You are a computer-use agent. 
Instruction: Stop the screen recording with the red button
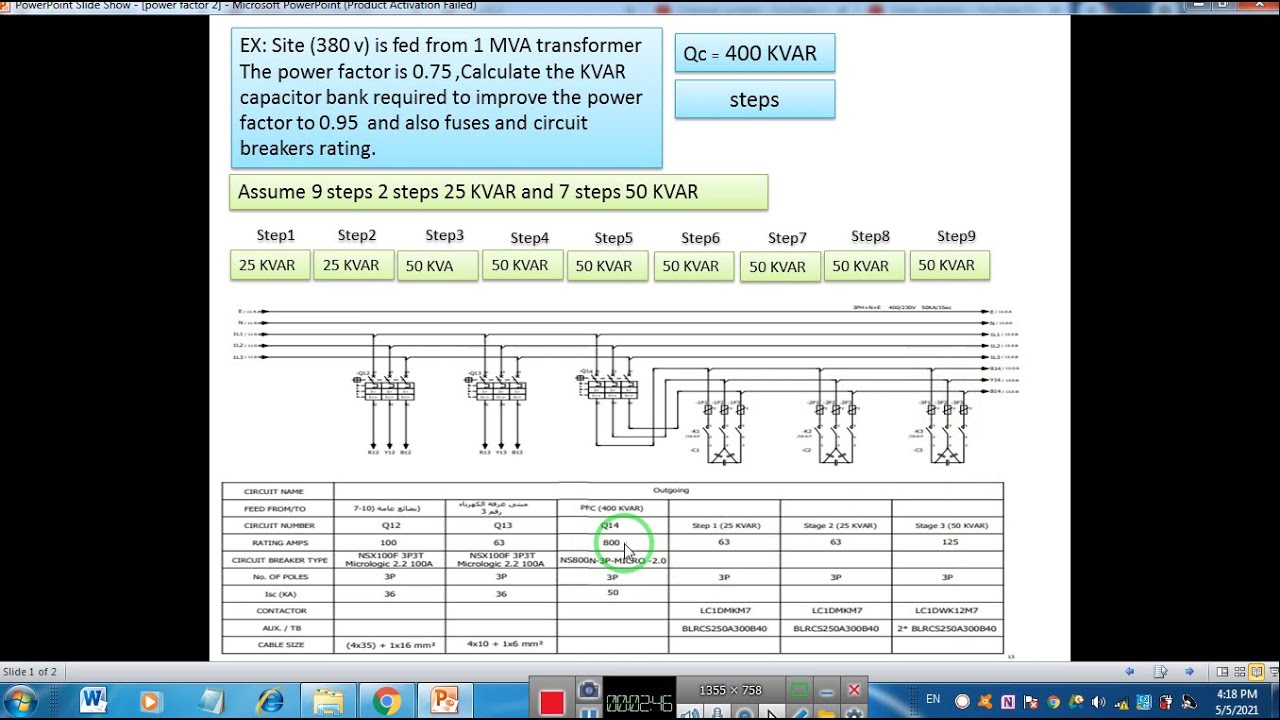[552, 703]
